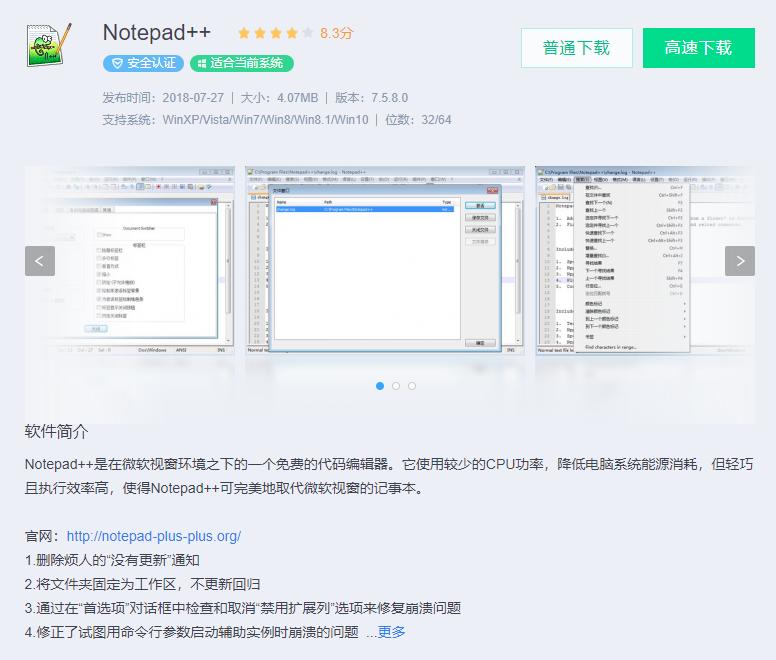Click the 大小: 4.07MB text
The height and width of the screenshot is (660, 776).
tap(279, 97)
